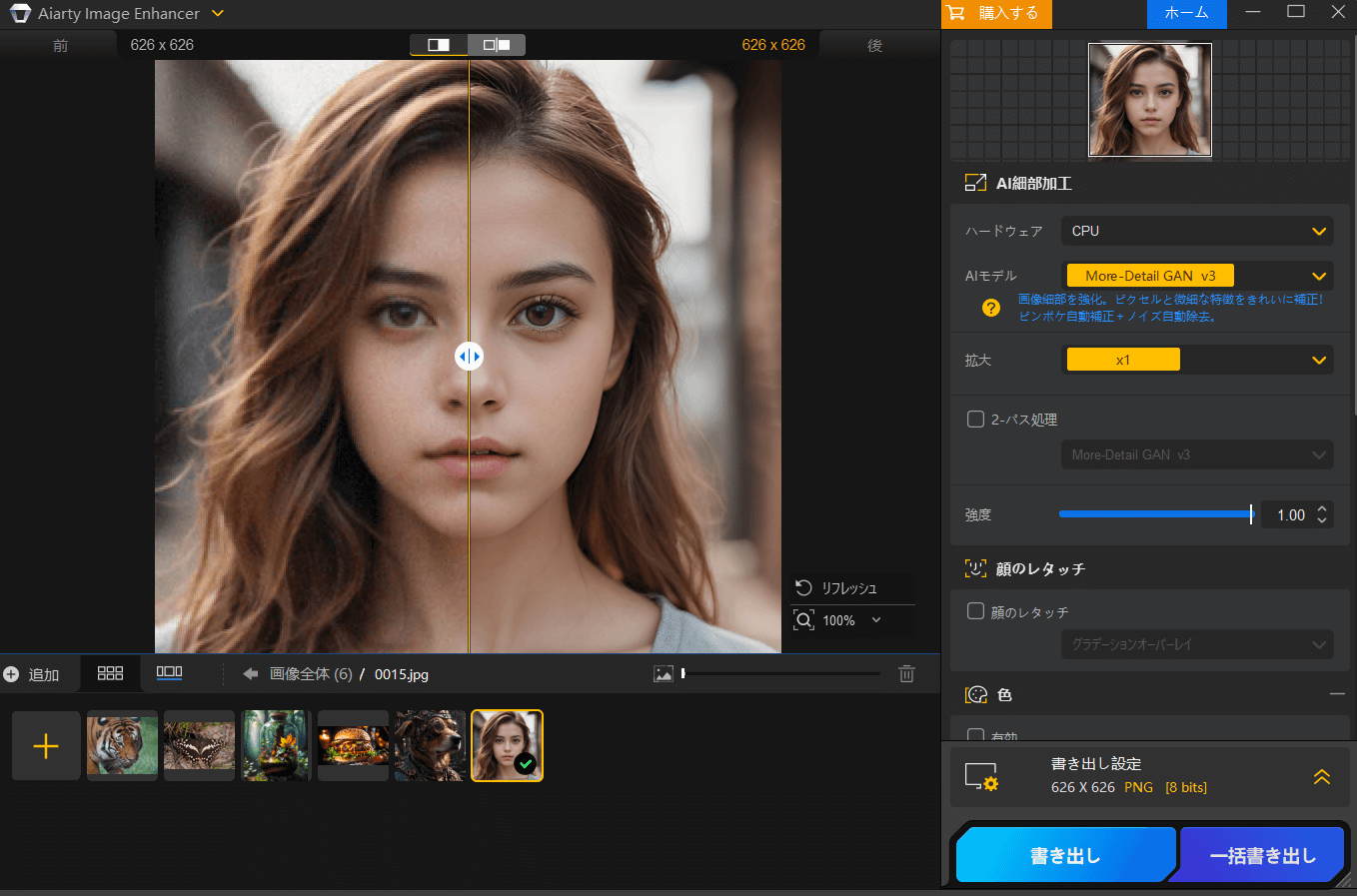Click the yellow question mark help icon
Image resolution: width=1357 pixels, height=896 pixels.
pyautogui.click(x=990, y=308)
